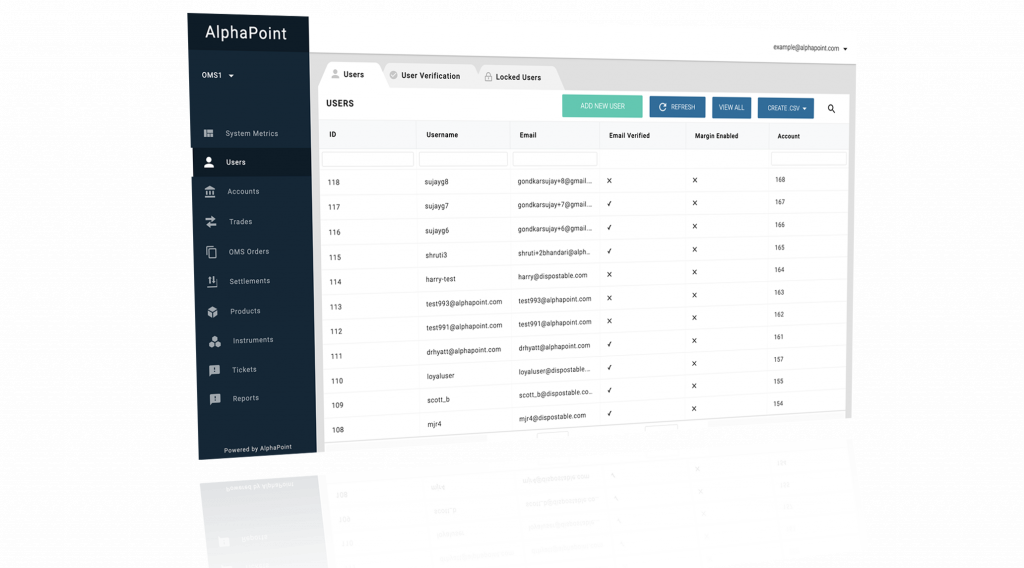
Task: Click the ID filter input field
Action: [367, 159]
